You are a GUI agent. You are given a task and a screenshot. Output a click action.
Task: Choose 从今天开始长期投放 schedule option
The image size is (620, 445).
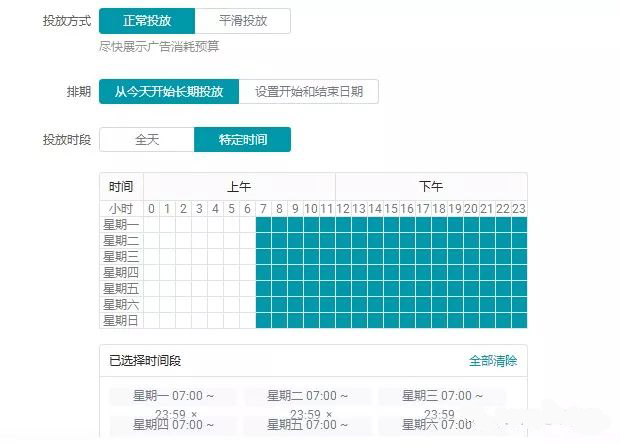tap(169, 92)
